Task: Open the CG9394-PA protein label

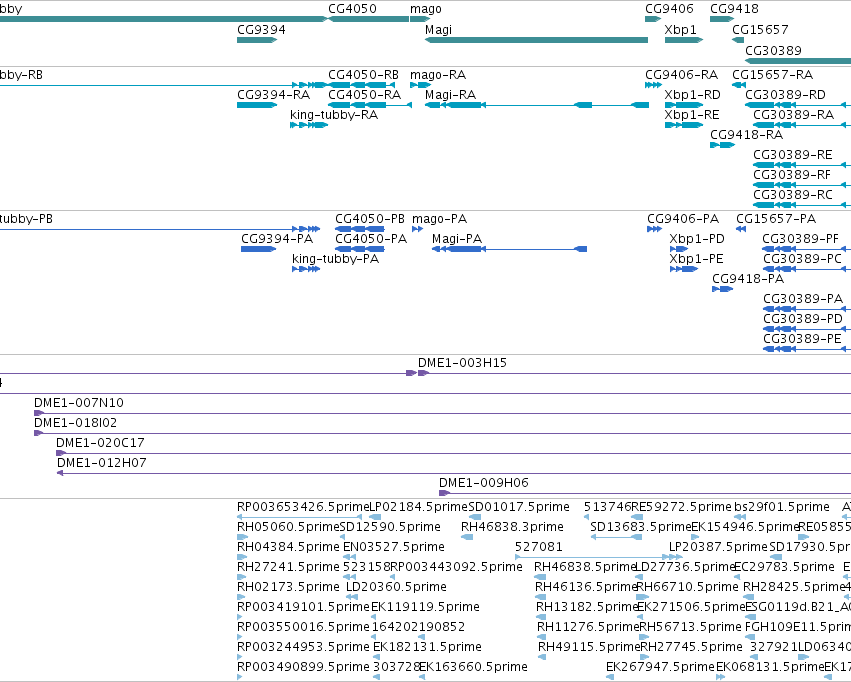Action: tap(277, 239)
